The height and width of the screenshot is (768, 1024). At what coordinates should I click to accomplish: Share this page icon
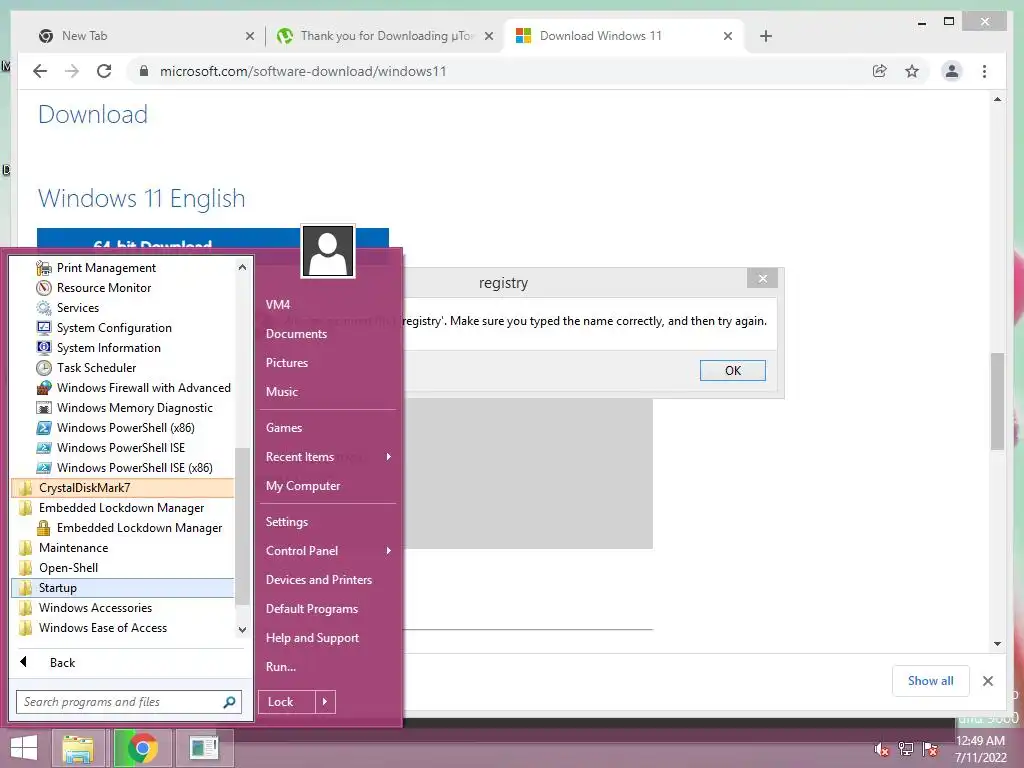[880, 71]
